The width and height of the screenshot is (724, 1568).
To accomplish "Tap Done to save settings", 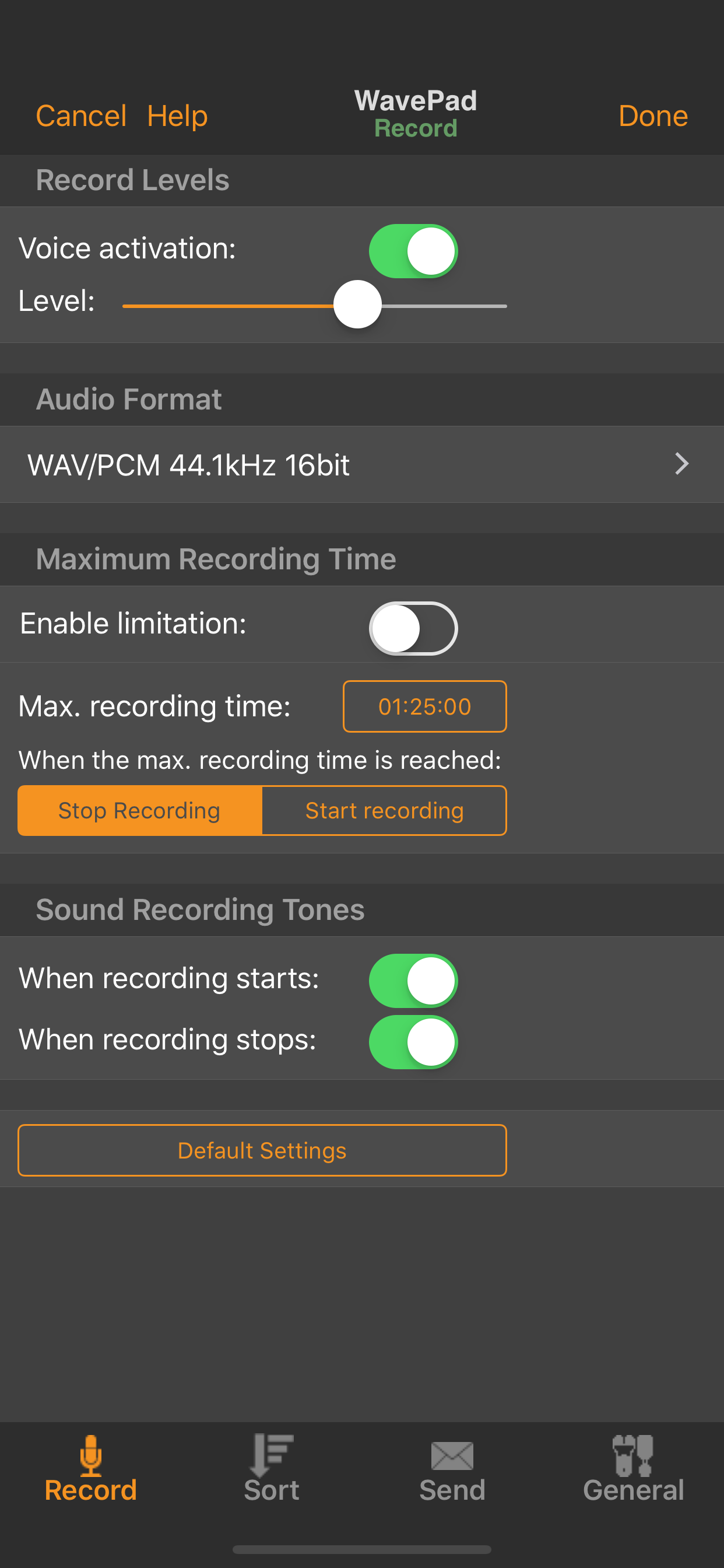I will tap(652, 116).
